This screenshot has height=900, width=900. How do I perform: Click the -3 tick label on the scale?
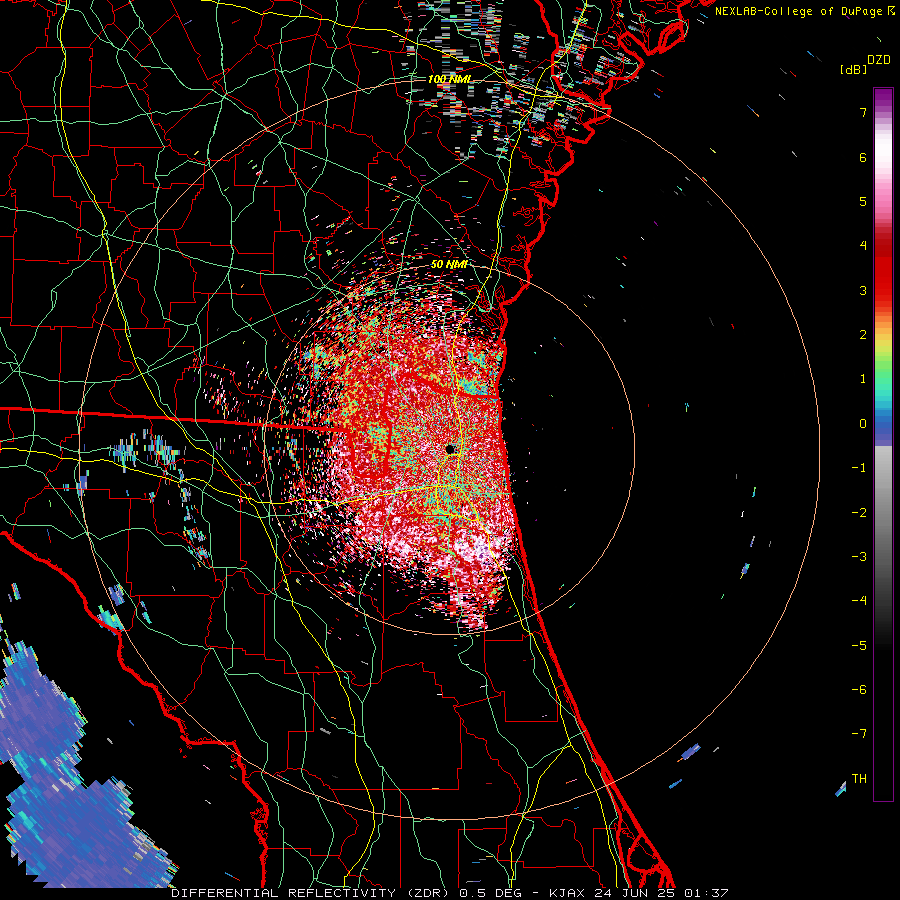[x=859, y=557]
